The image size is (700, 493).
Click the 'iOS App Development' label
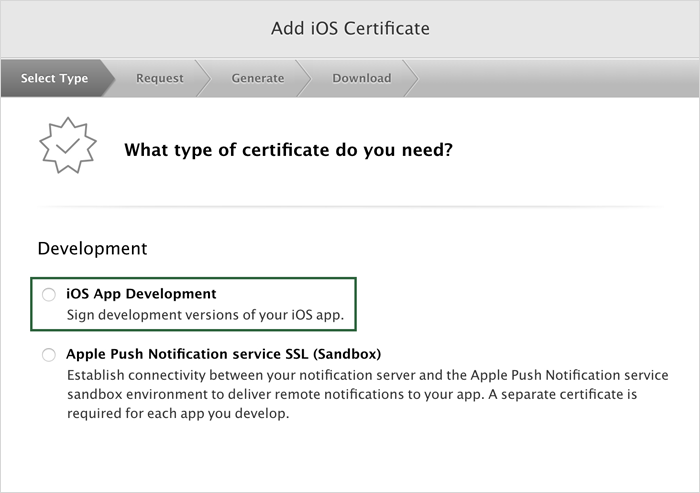pos(141,294)
